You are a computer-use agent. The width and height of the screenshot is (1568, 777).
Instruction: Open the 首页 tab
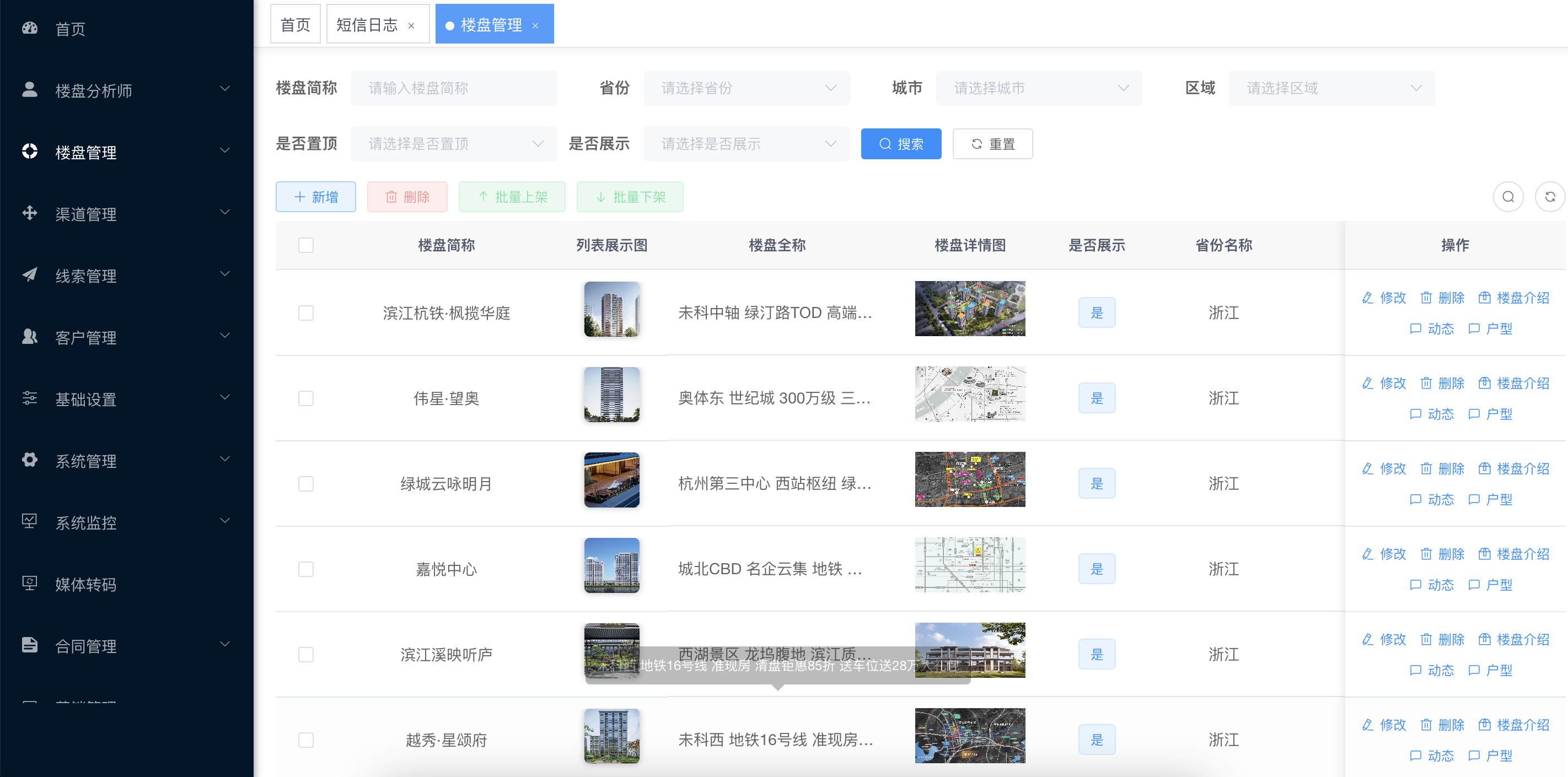point(295,24)
